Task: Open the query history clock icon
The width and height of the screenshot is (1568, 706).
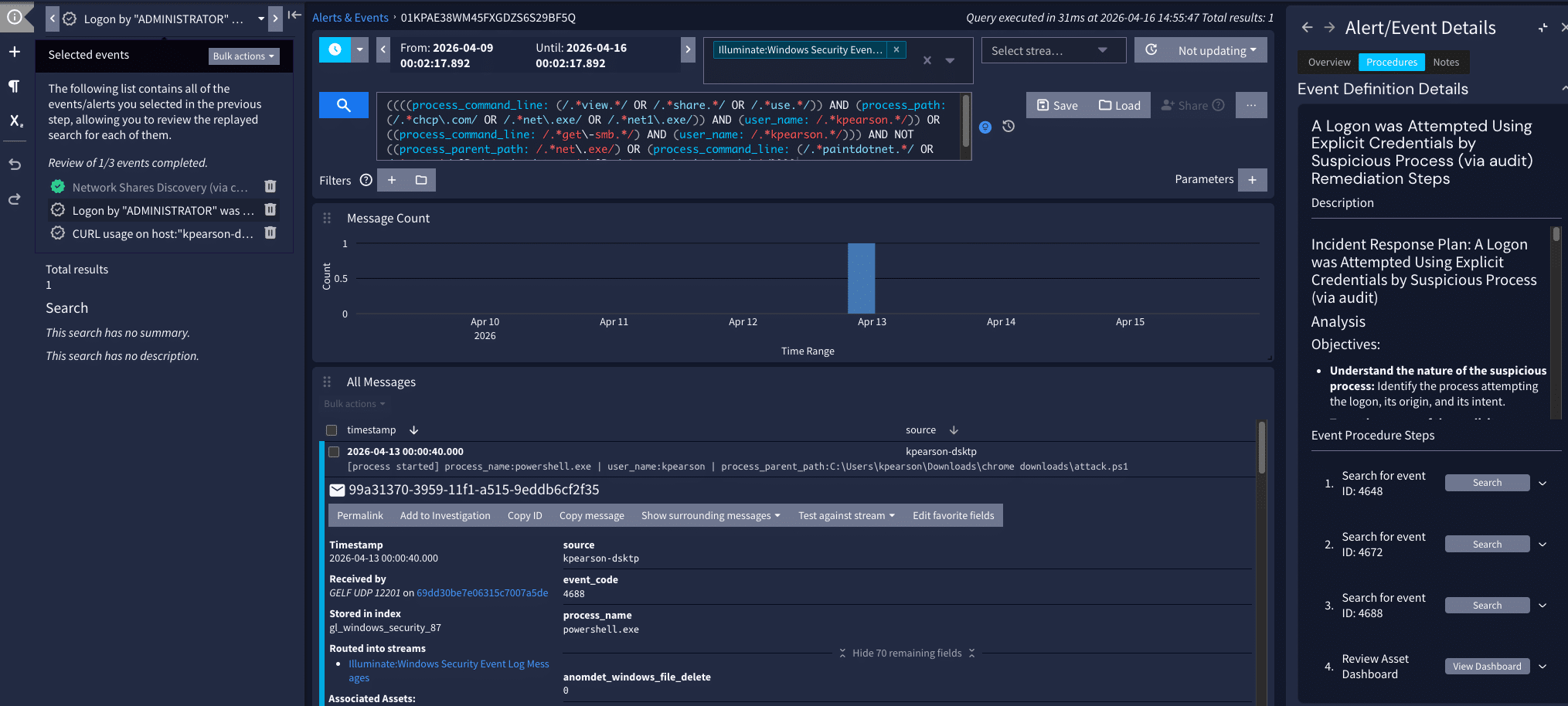Action: coord(1008,126)
